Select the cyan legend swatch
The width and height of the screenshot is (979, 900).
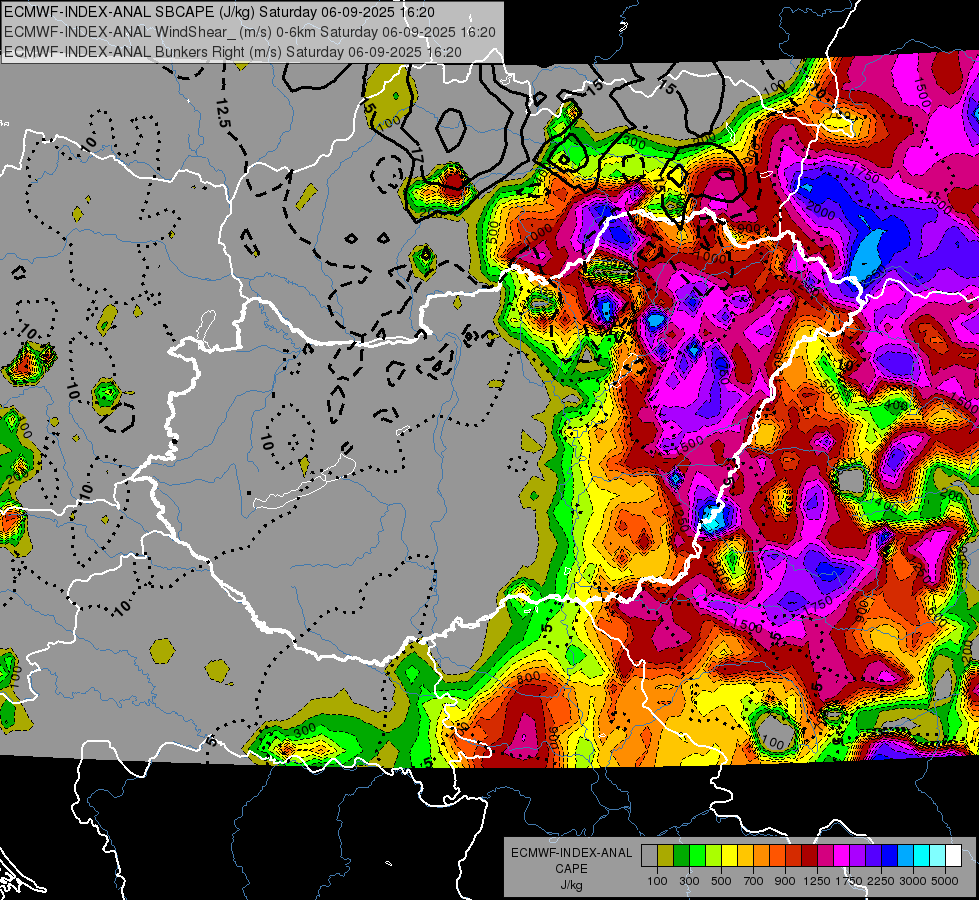(x=922, y=856)
